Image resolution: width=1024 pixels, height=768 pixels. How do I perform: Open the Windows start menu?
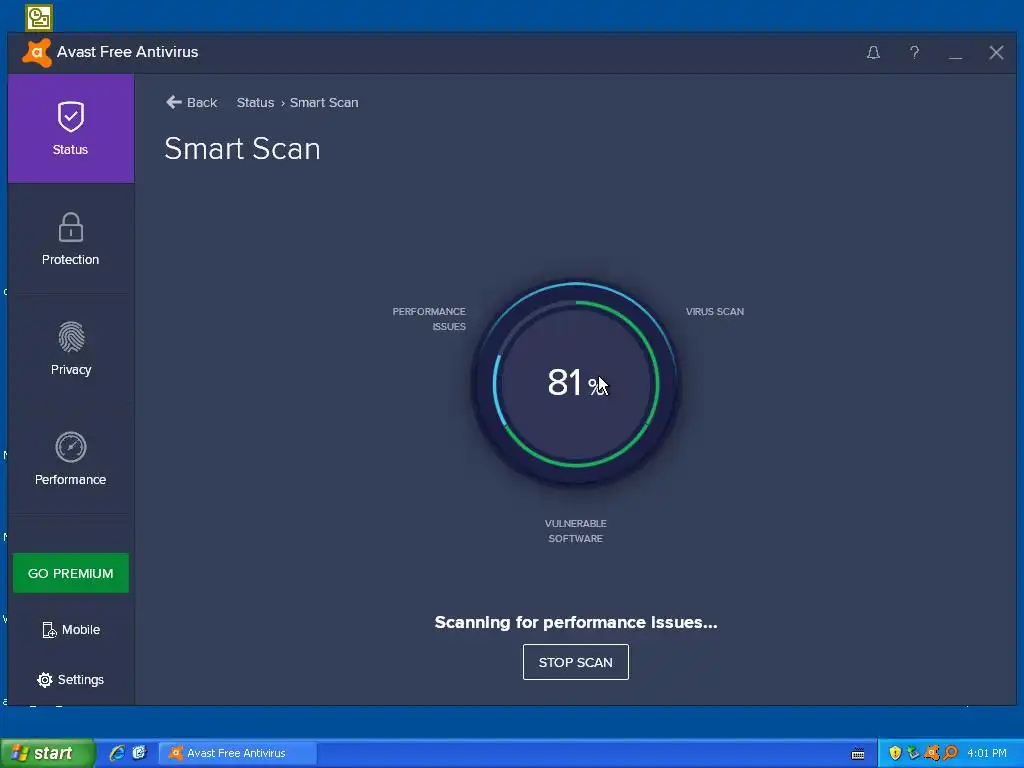pyautogui.click(x=46, y=753)
